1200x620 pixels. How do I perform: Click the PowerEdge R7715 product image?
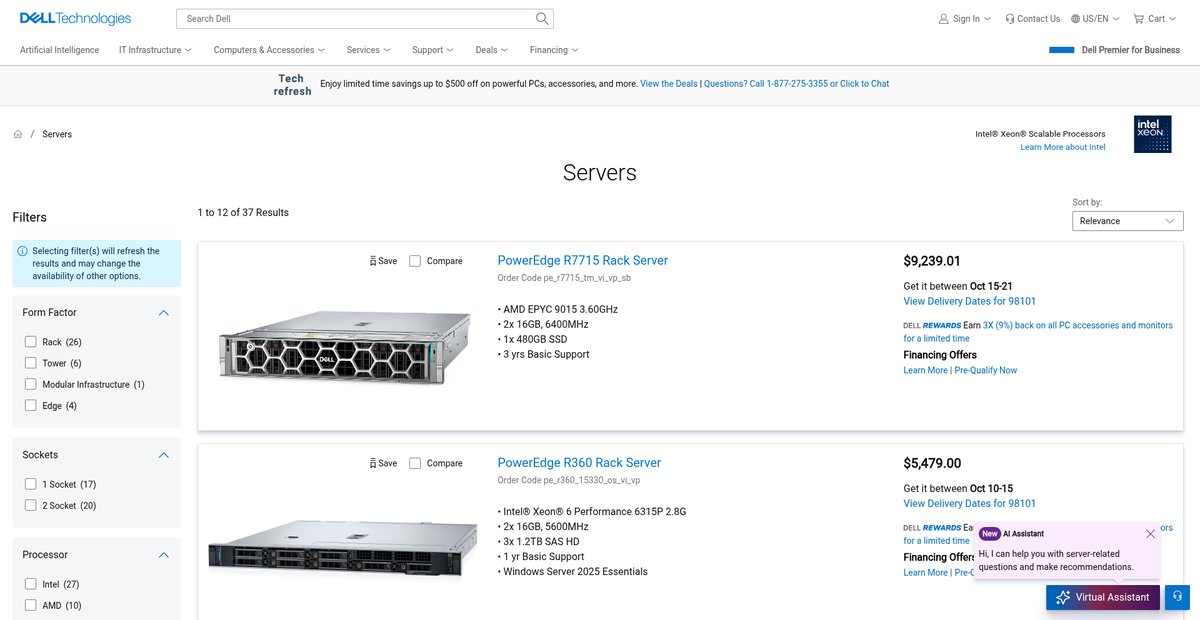tap(344, 345)
